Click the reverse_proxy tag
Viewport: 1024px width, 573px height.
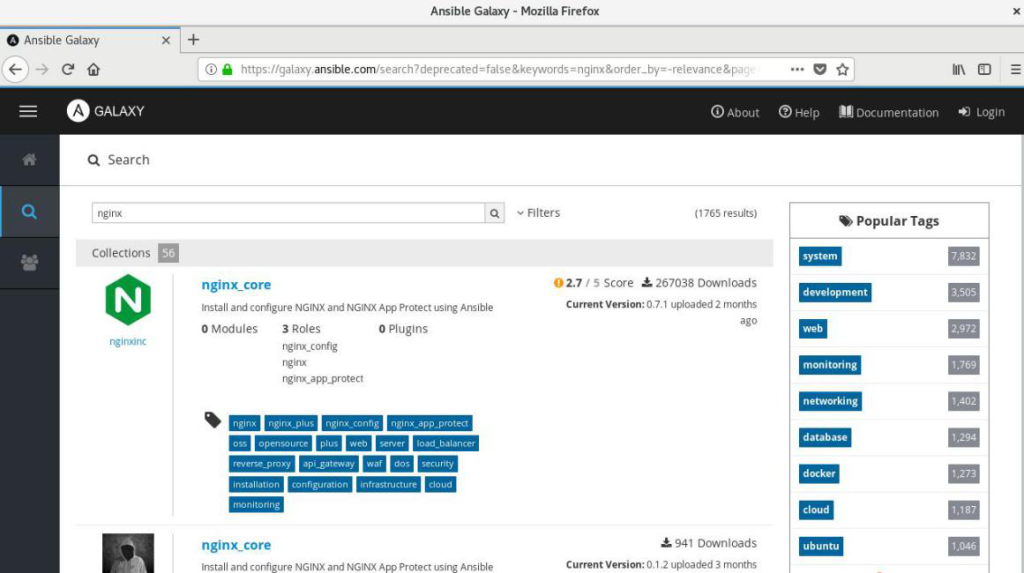point(261,464)
